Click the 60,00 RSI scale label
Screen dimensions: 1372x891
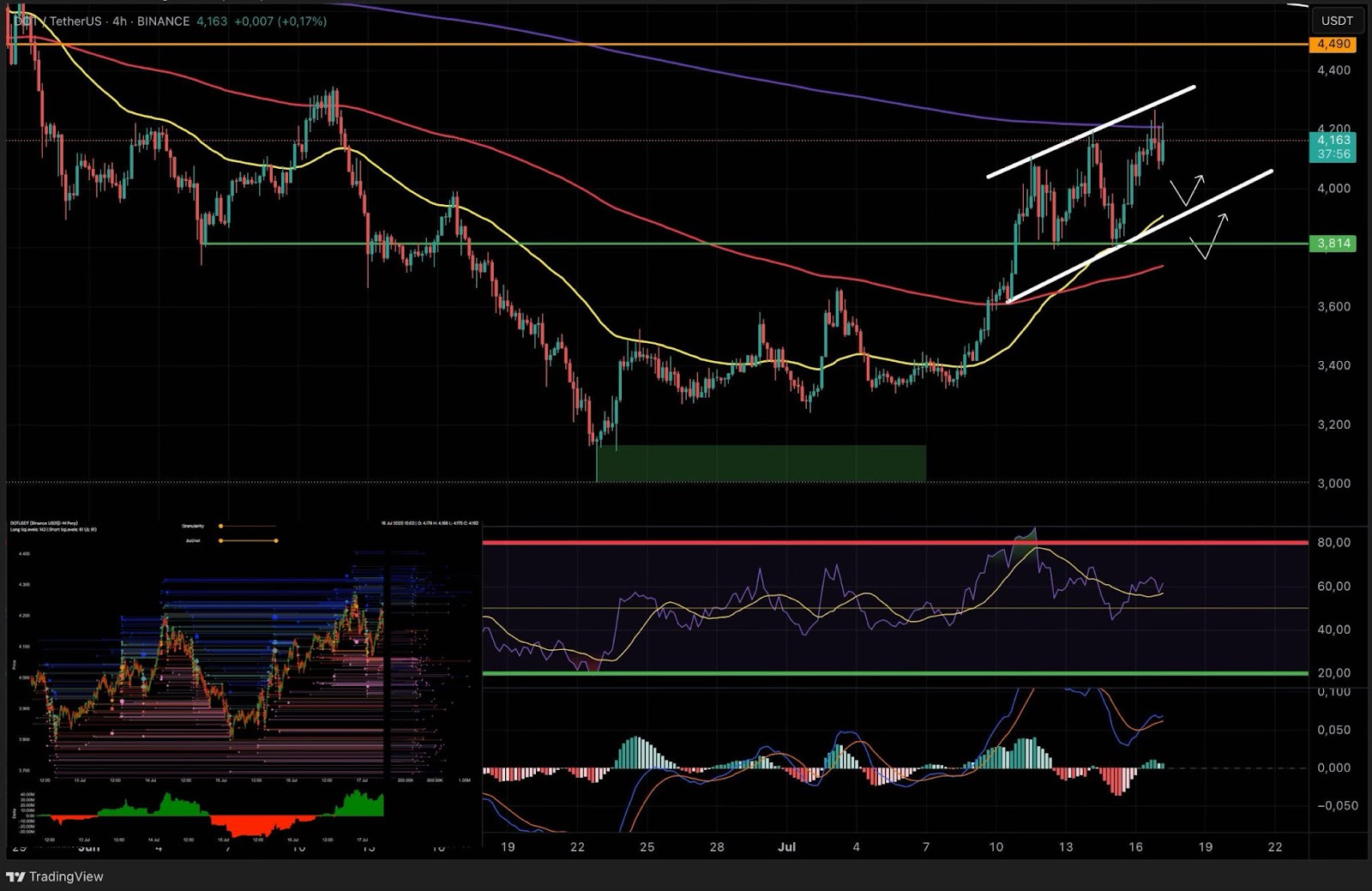click(1333, 586)
